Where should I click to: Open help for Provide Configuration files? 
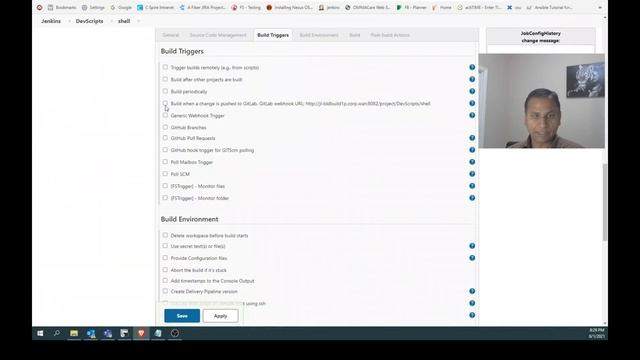472,258
